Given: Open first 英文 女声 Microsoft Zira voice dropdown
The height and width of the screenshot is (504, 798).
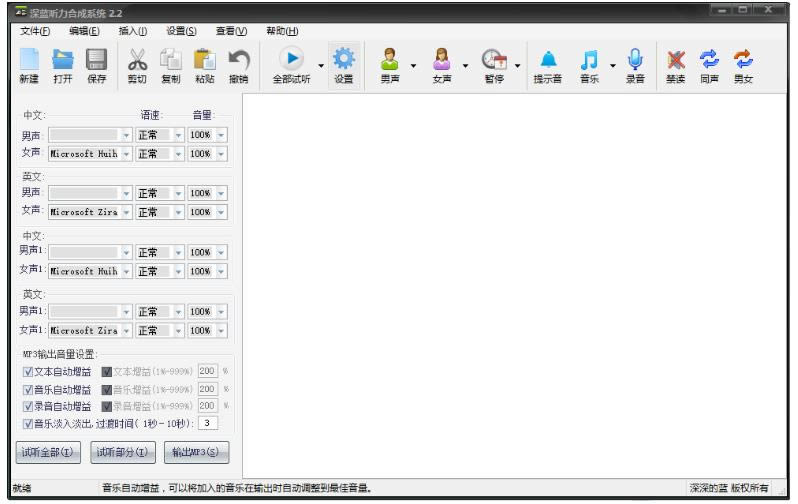Looking at the screenshot, I should (90, 212).
